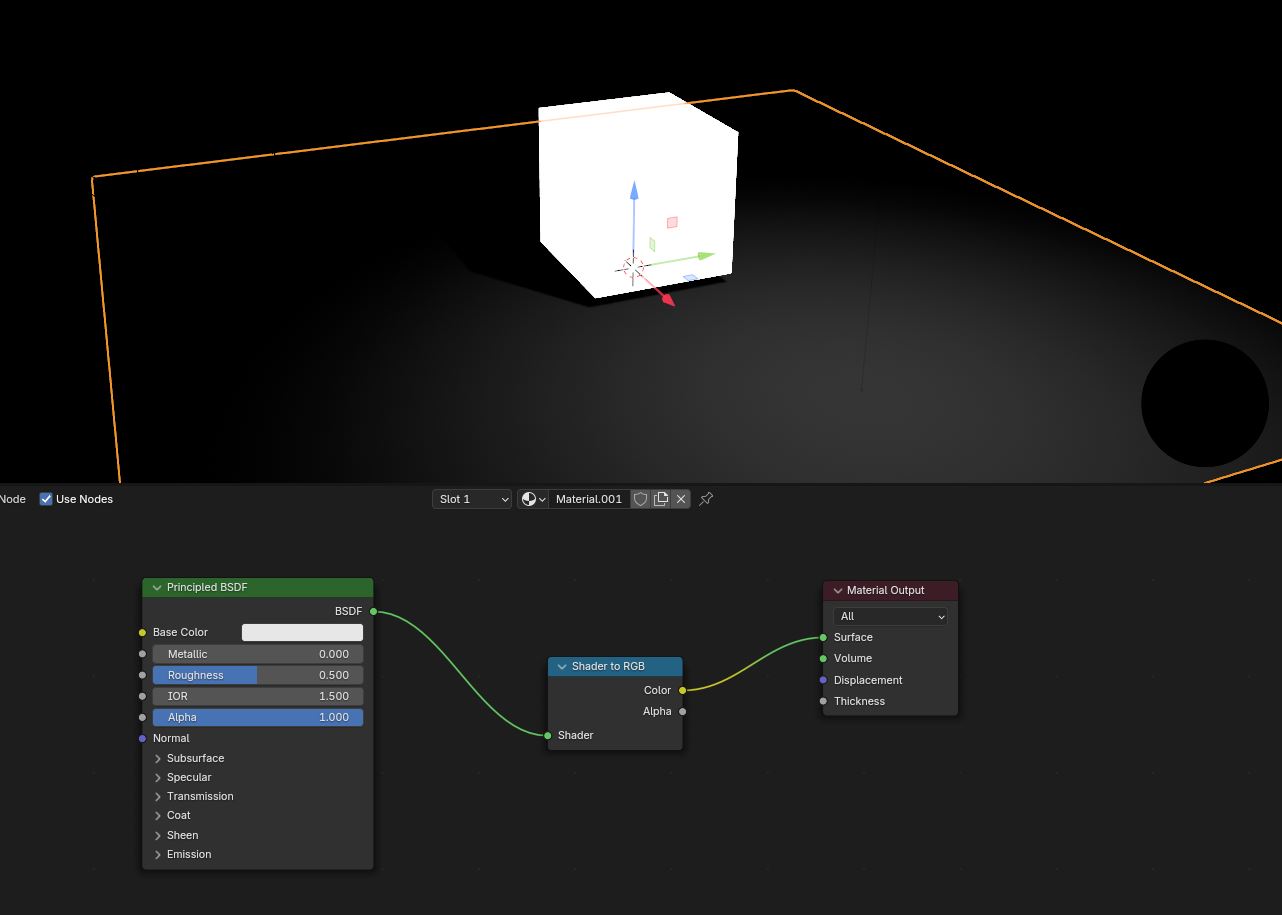
Task: Click the blue plane handle on gizmo
Action: pos(690,278)
